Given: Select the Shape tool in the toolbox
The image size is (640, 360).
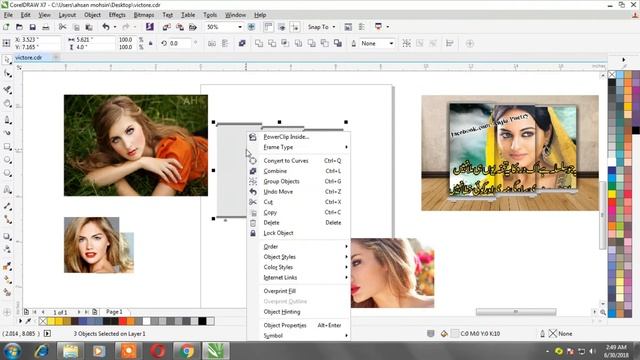Looking at the screenshot, I should tap(7, 74).
